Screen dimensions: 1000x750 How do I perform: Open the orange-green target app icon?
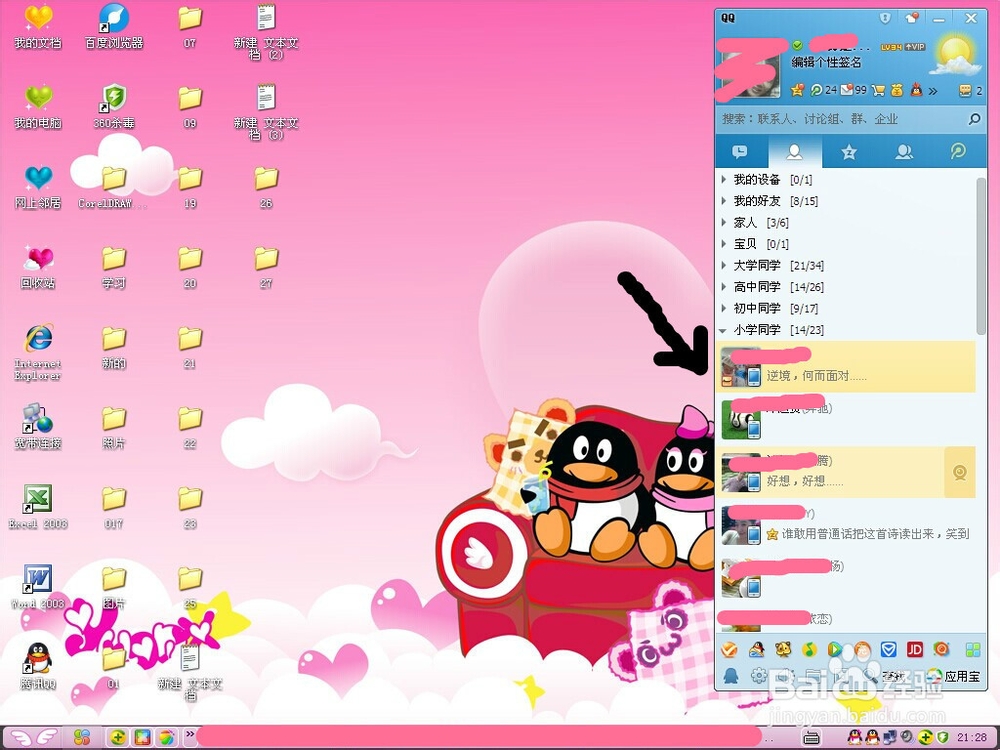pyautogui.click(x=941, y=650)
